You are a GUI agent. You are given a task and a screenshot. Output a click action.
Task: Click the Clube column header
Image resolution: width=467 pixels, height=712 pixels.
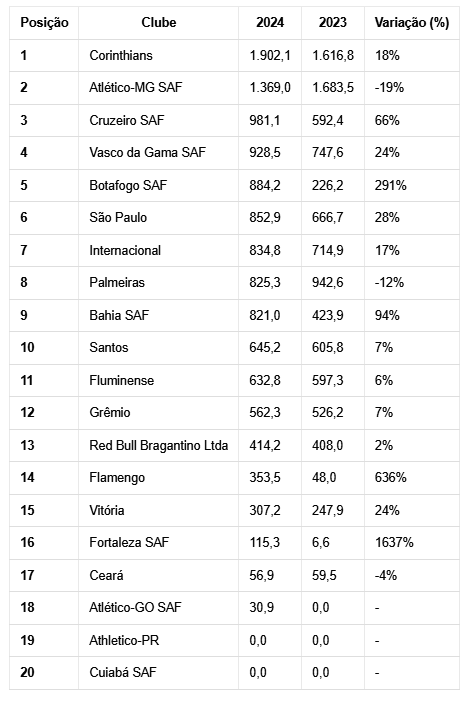click(x=159, y=22)
